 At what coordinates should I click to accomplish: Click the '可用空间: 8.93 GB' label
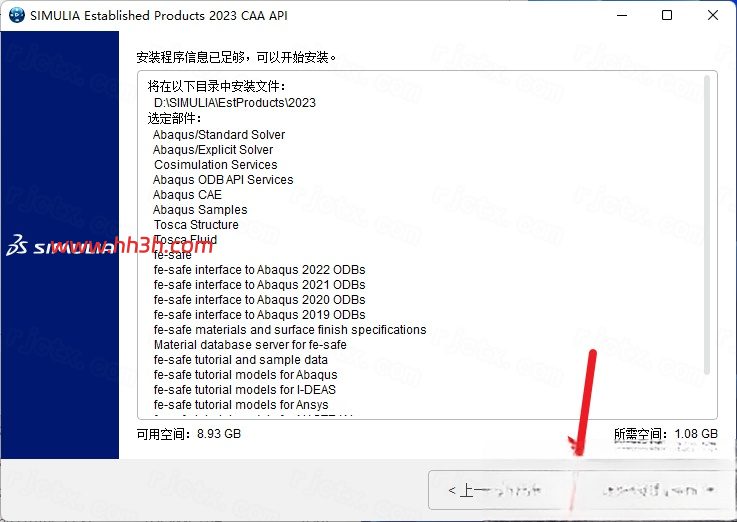[188, 434]
